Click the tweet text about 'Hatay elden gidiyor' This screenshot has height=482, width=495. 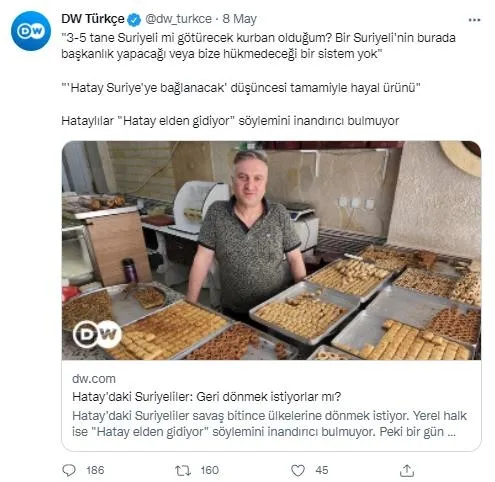tap(230, 121)
